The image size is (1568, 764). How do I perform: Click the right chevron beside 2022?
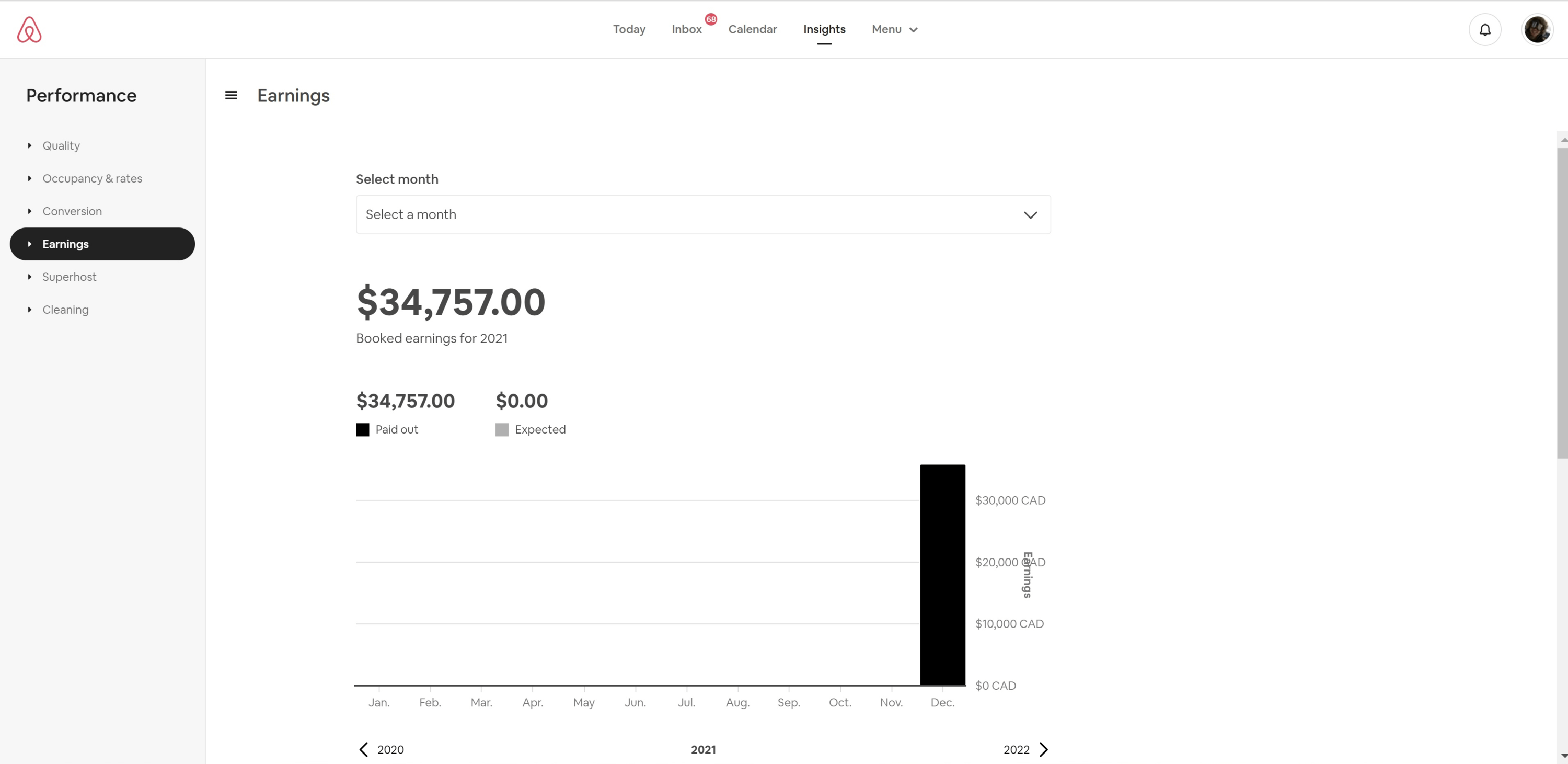pyautogui.click(x=1043, y=749)
